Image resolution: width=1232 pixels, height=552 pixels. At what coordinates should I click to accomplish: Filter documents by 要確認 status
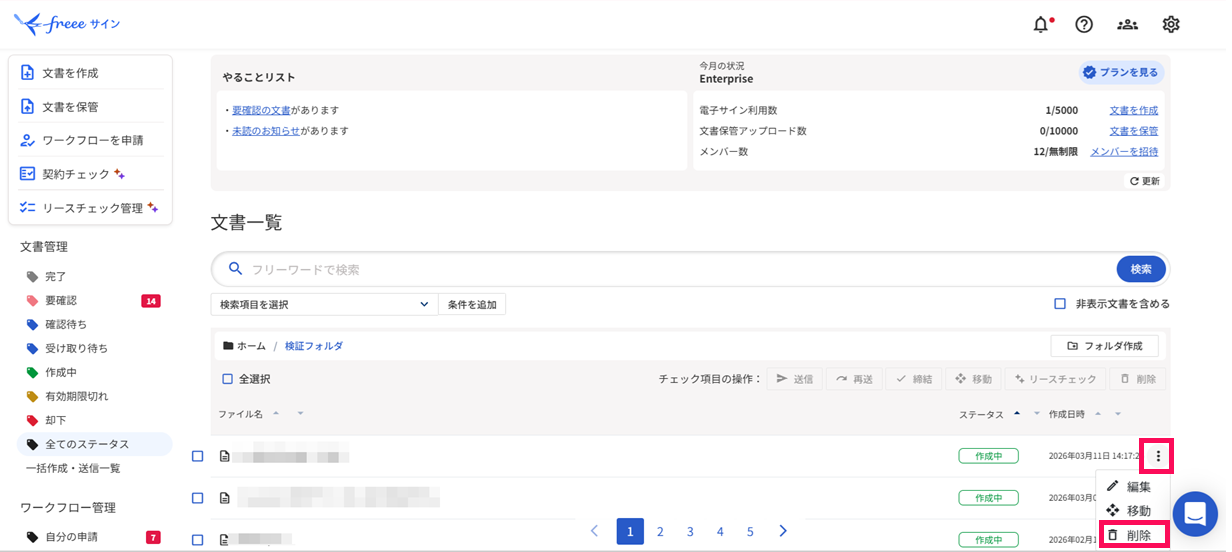(x=61, y=300)
